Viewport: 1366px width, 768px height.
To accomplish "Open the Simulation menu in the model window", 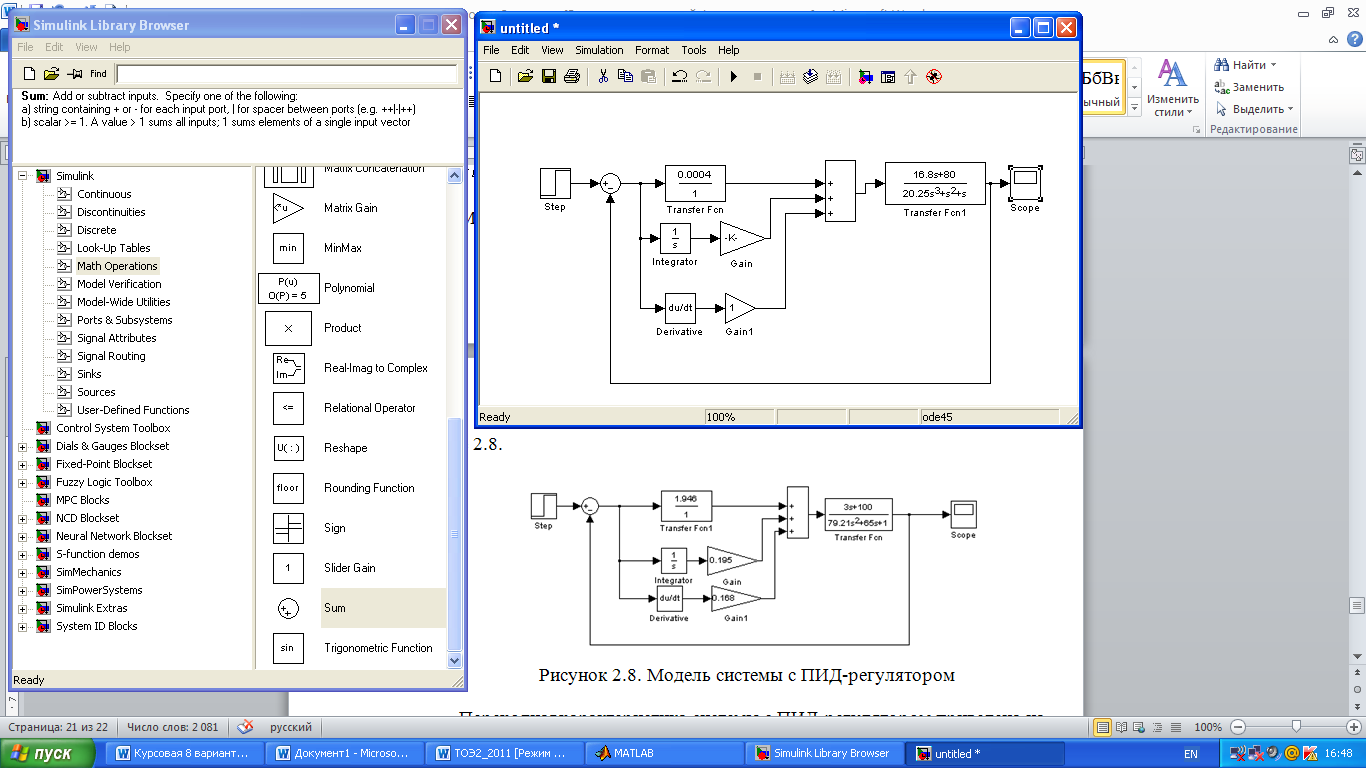I will click(x=599, y=50).
